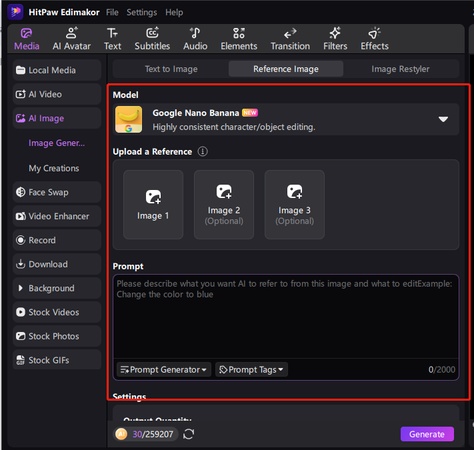Click the info icon beside Upload a Reference
Screen dimensions: 474x450
point(202,152)
